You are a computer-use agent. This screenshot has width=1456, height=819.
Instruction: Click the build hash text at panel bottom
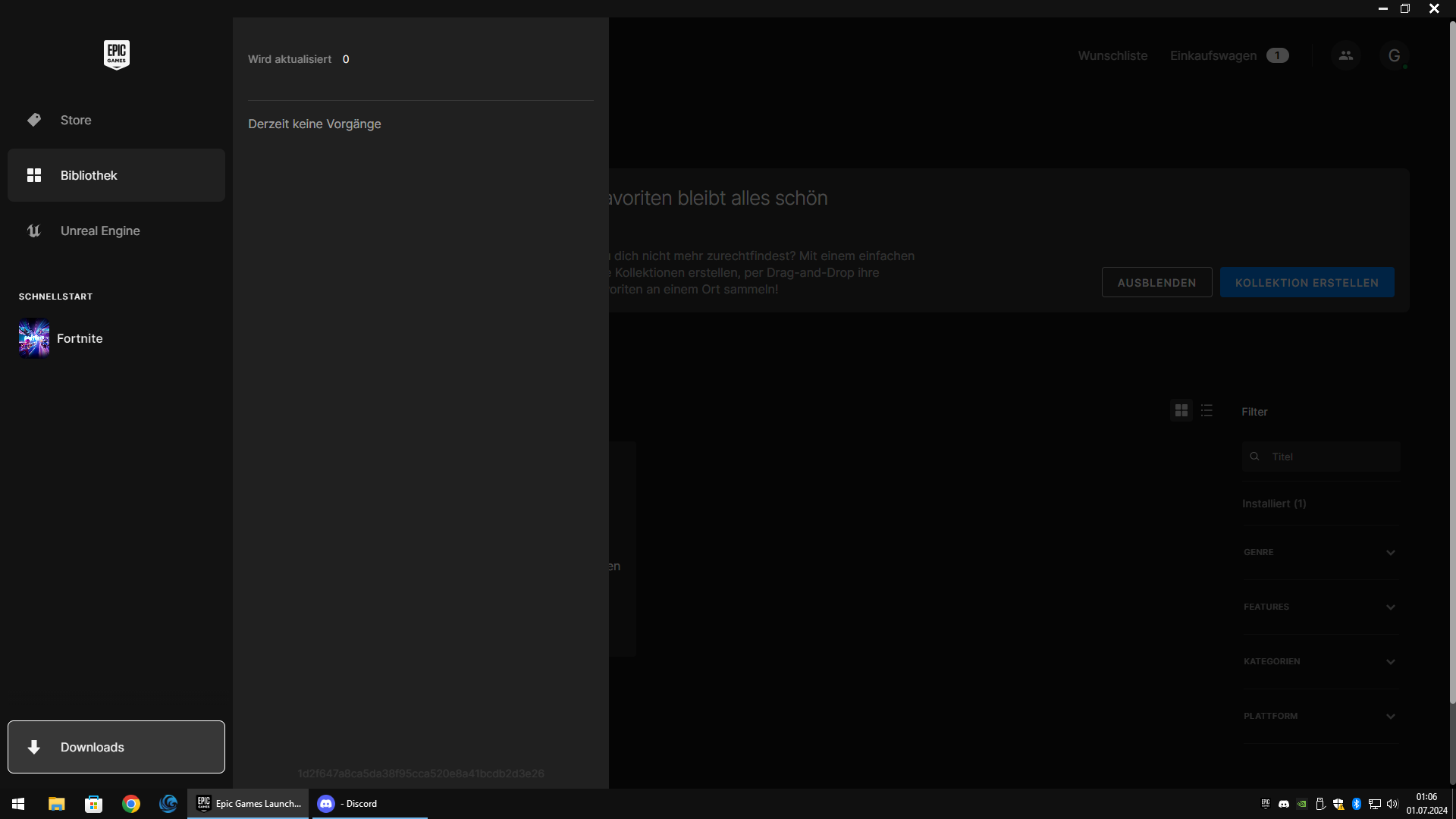[x=421, y=773]
